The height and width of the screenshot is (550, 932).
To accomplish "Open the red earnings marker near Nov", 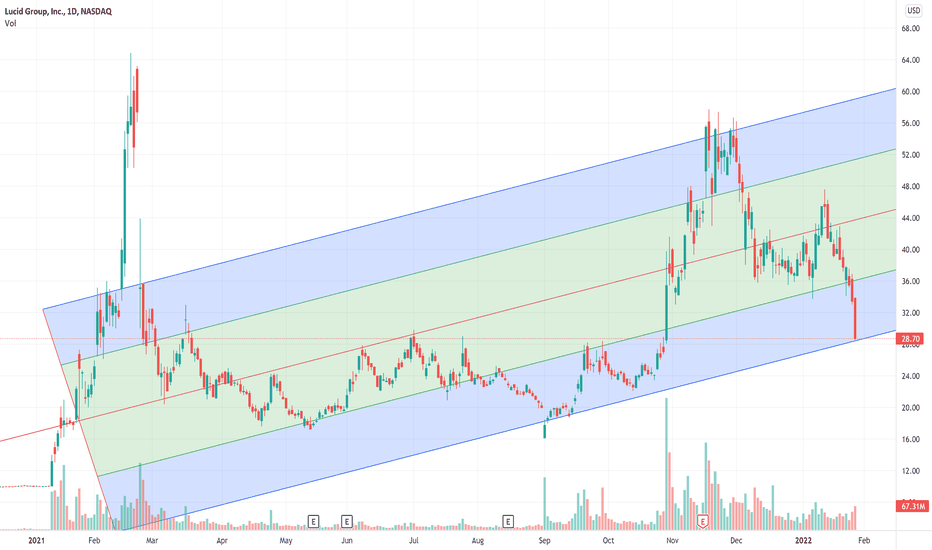I will (x=703, y=521).
